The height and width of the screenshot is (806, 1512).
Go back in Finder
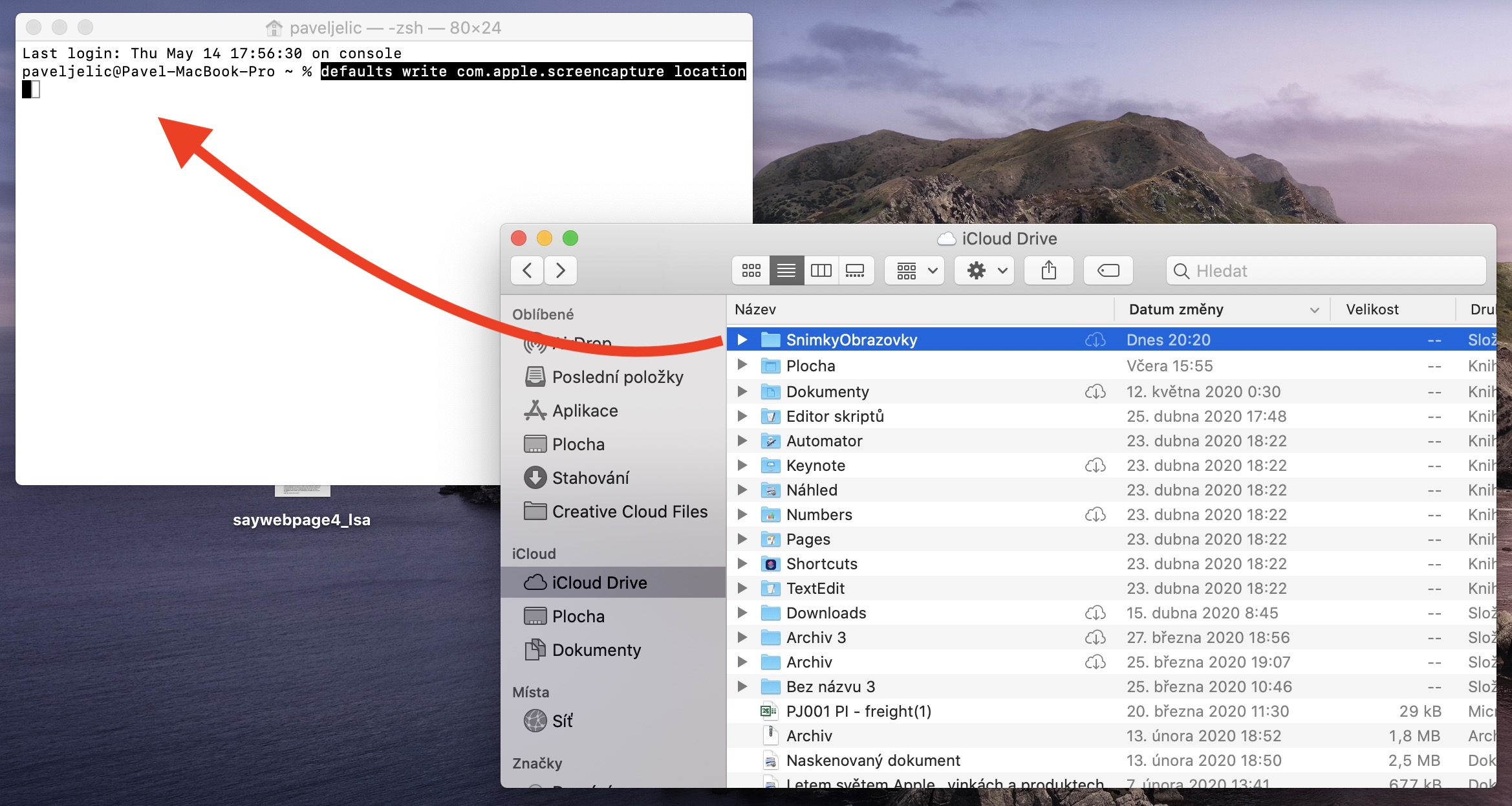(x=527, y=270)
